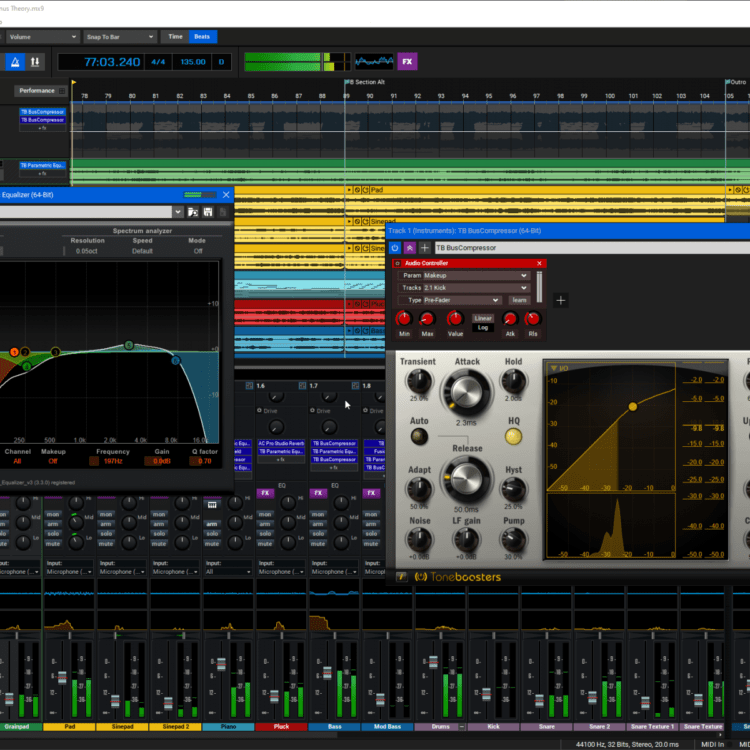
Task: Open the Mod Bass channel FX button
Action: (x=371, y=493)
